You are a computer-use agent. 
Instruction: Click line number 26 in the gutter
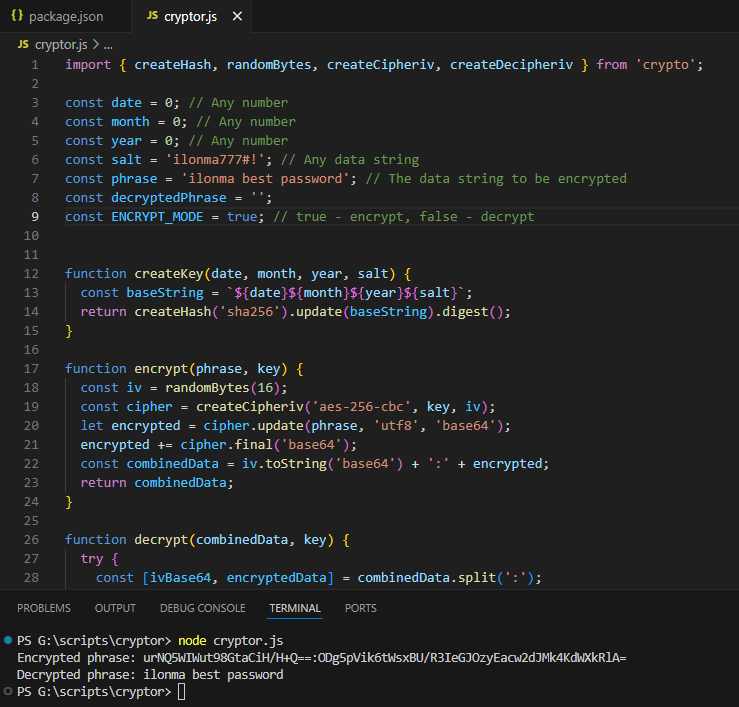(x=31, y=540)
